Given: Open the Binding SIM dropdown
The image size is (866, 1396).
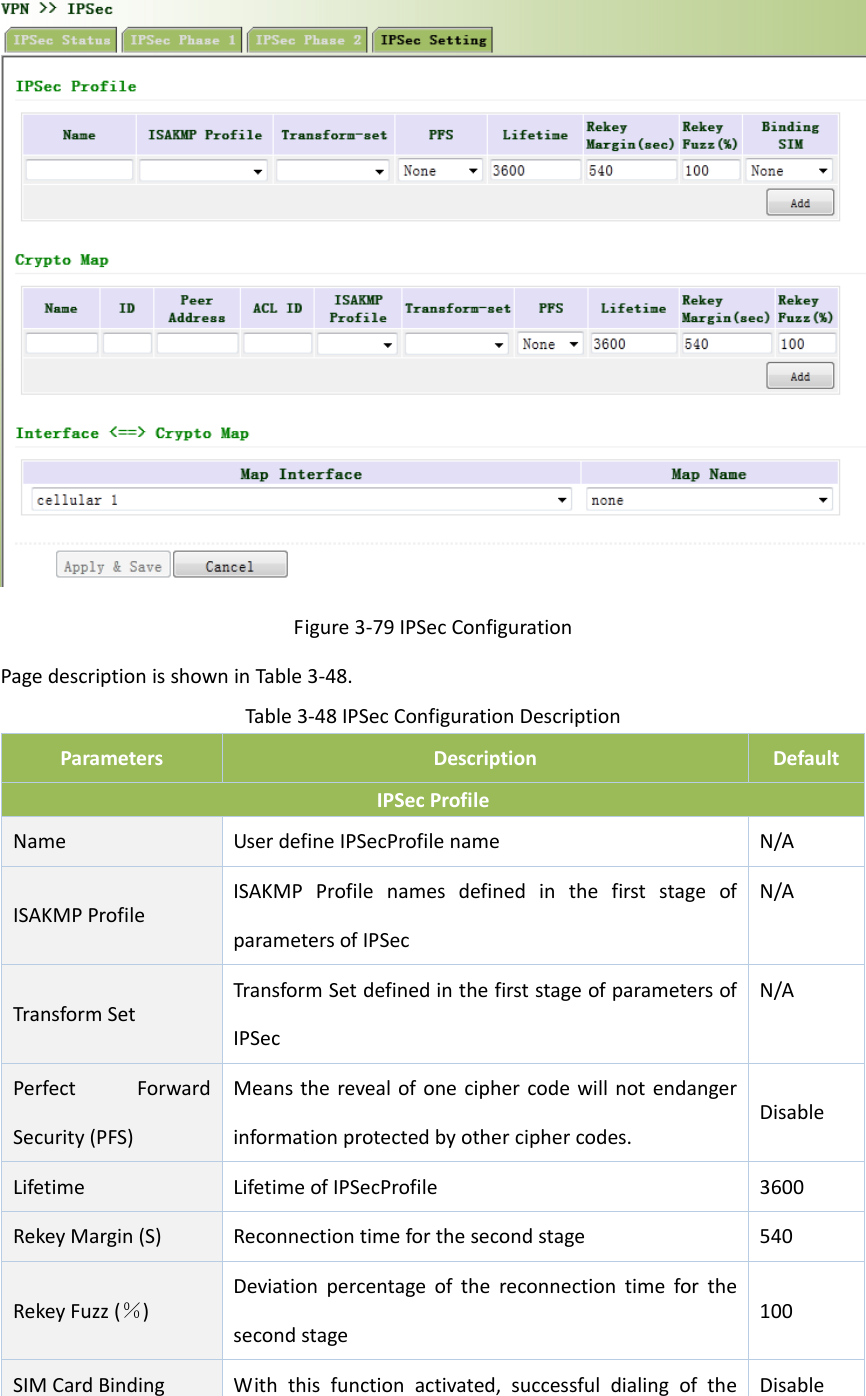Looking at the screenshot, I should [788, 169].
